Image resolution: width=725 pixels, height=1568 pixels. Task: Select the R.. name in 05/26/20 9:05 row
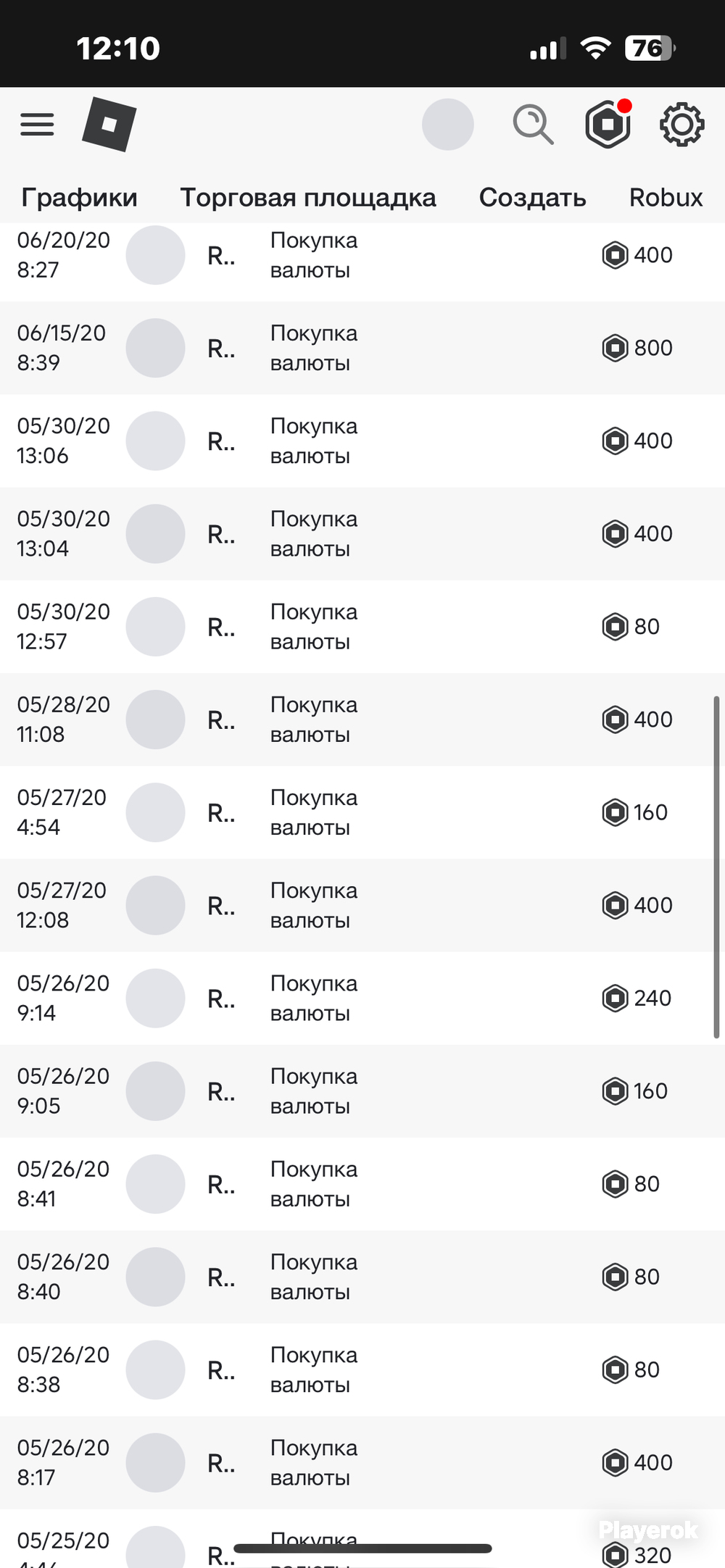(x=221, y=1091)
